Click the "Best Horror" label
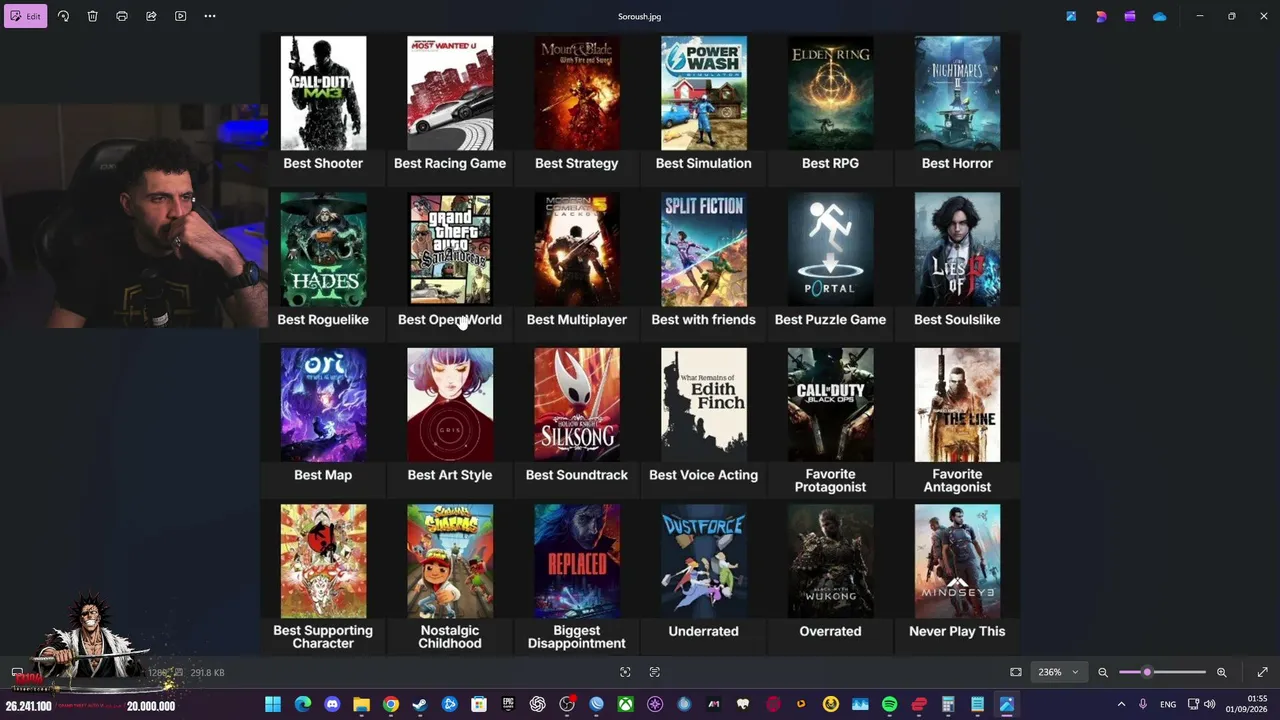Screen dimensions: 1280x720 pos(957,163)
